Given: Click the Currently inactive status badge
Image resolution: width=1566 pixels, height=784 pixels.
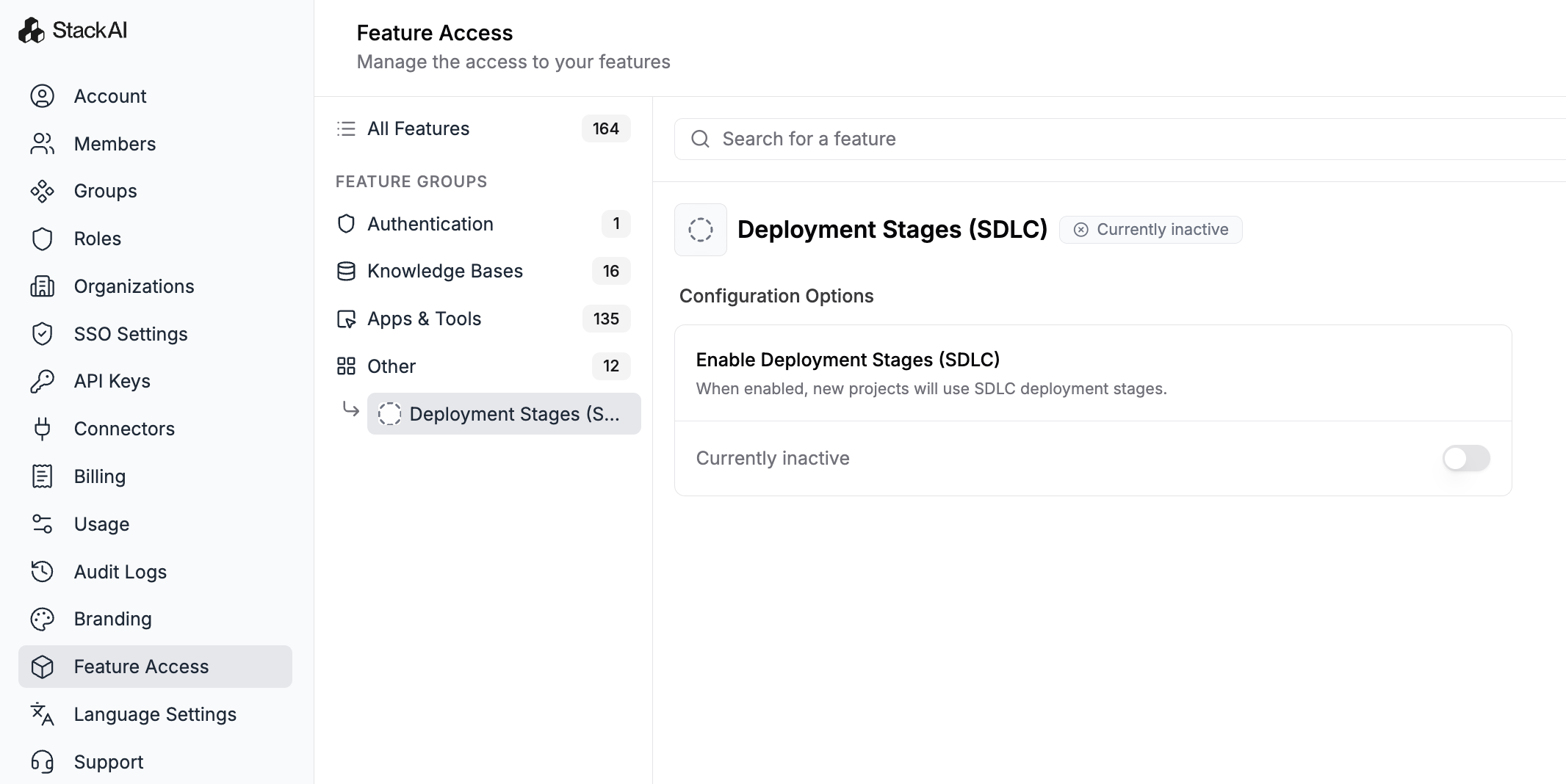Looking at the screenshot, I should click(x=1150, y=230).
